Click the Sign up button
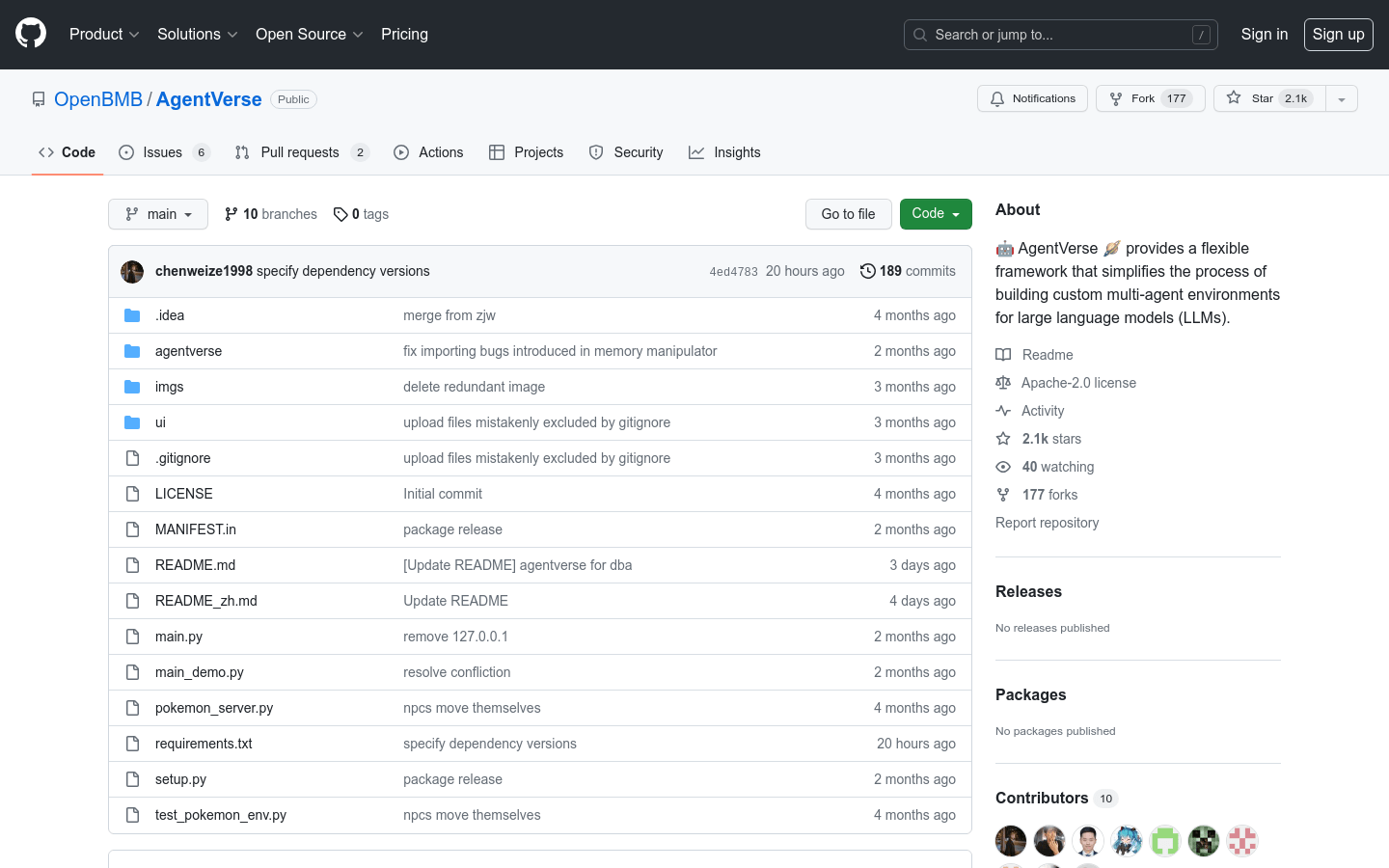Viewport: 1389px width, 868px height. pyautogui.click(x=1338, y=35)
